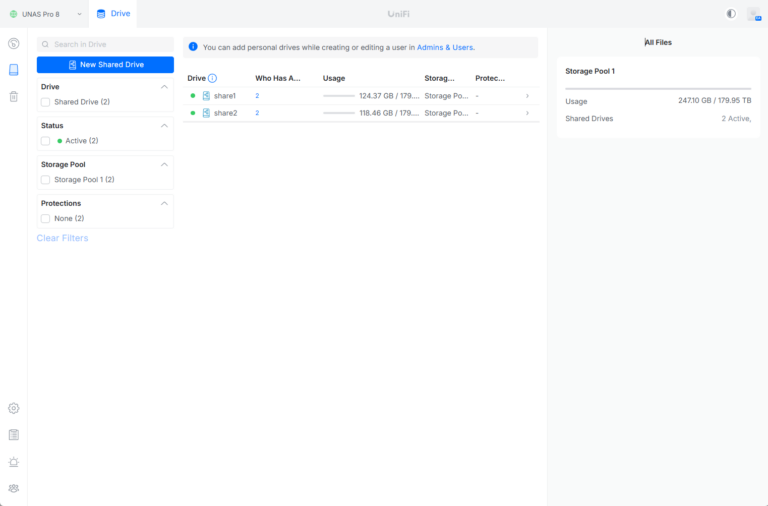Click the clipboard log icon in sidebar
This screenshot has width=768, height=506.
[x=14, y=435]
